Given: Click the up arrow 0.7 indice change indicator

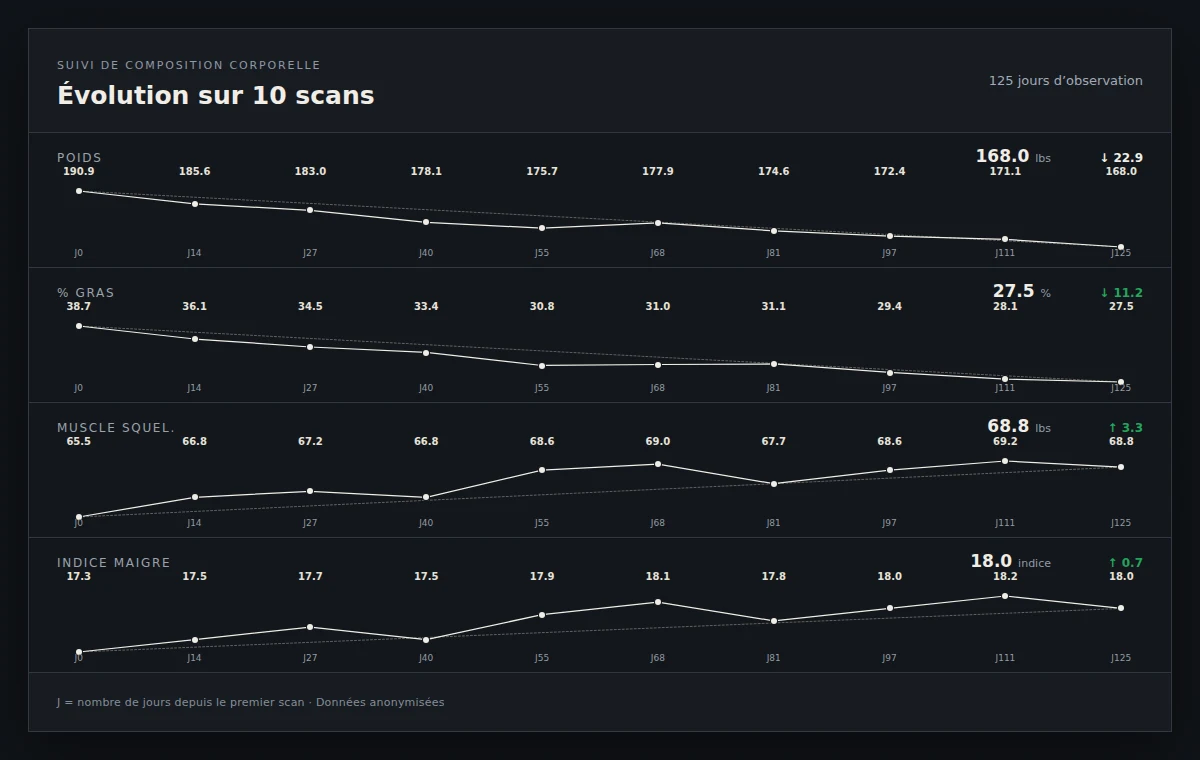Looking at the screenshot, I should (x=1125, y=563).
